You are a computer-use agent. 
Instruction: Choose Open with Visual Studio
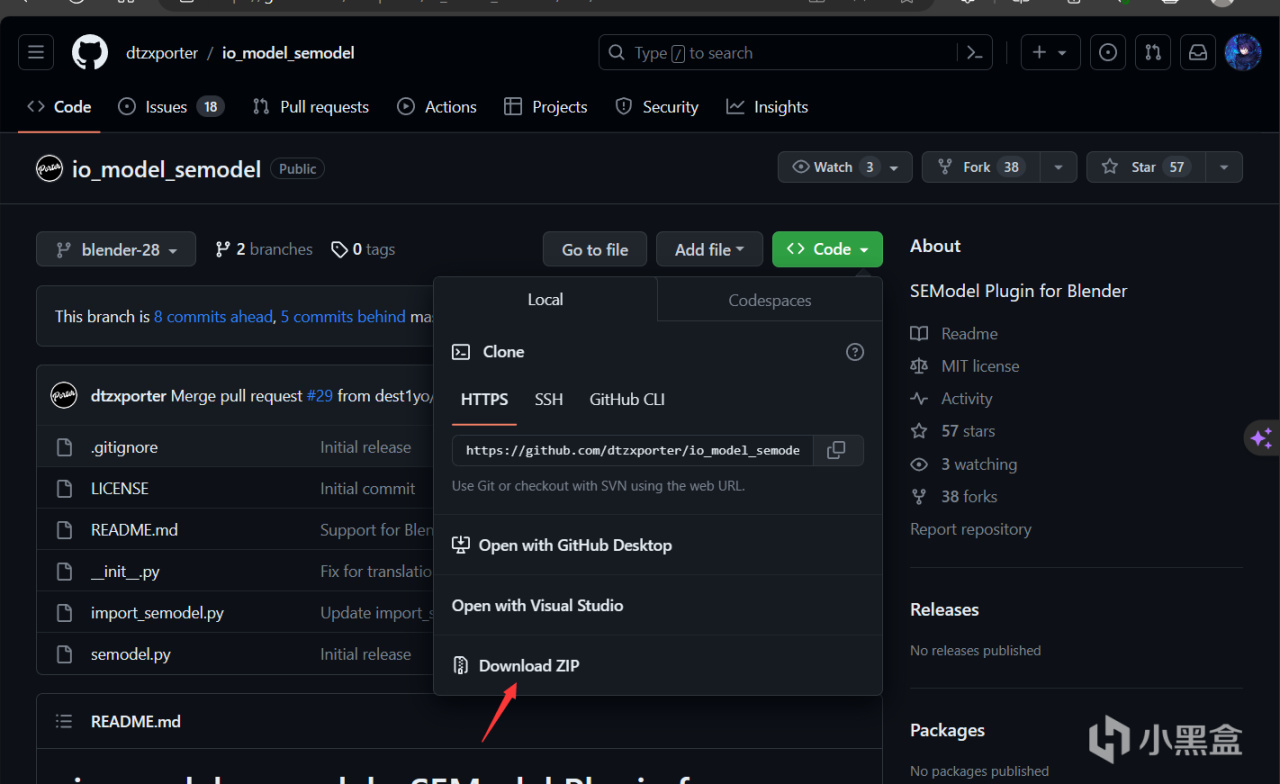point(537,605)
